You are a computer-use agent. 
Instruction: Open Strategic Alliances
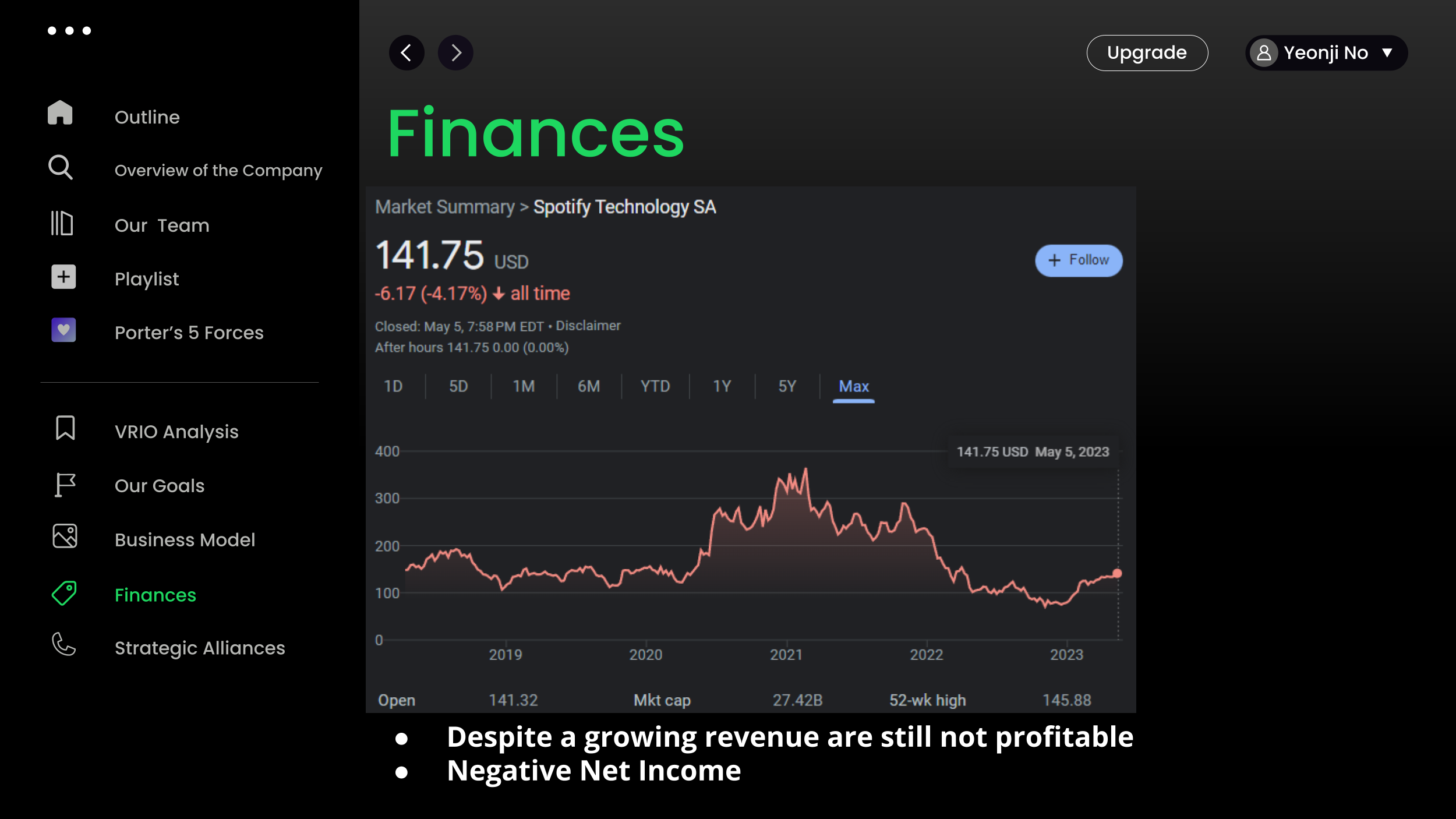(200, 648)
